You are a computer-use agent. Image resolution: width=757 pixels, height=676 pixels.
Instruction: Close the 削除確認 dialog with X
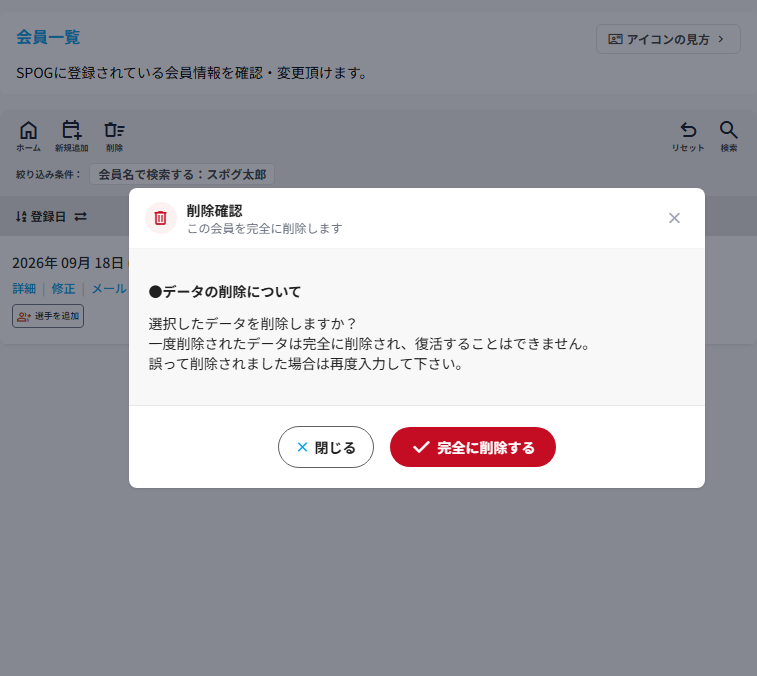pos(674,218)
